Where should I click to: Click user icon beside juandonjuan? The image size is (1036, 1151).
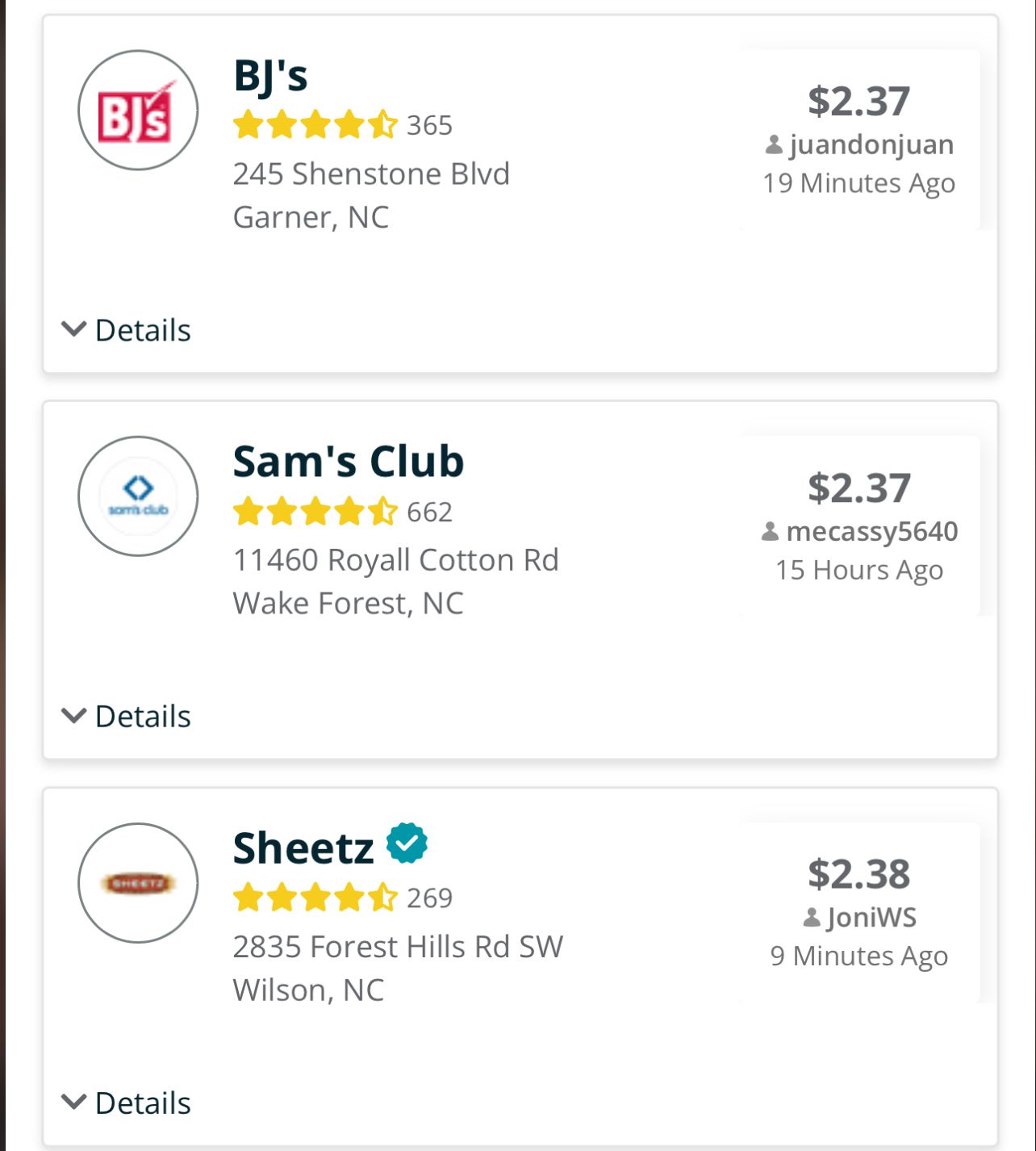[774, 145]
